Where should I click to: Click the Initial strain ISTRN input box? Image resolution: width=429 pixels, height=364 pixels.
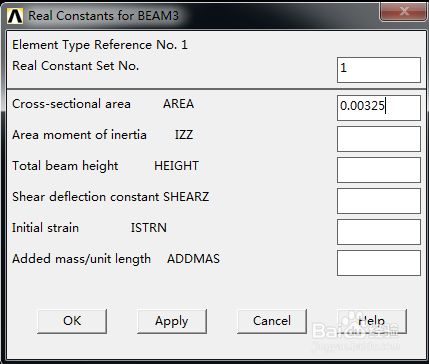379,232
